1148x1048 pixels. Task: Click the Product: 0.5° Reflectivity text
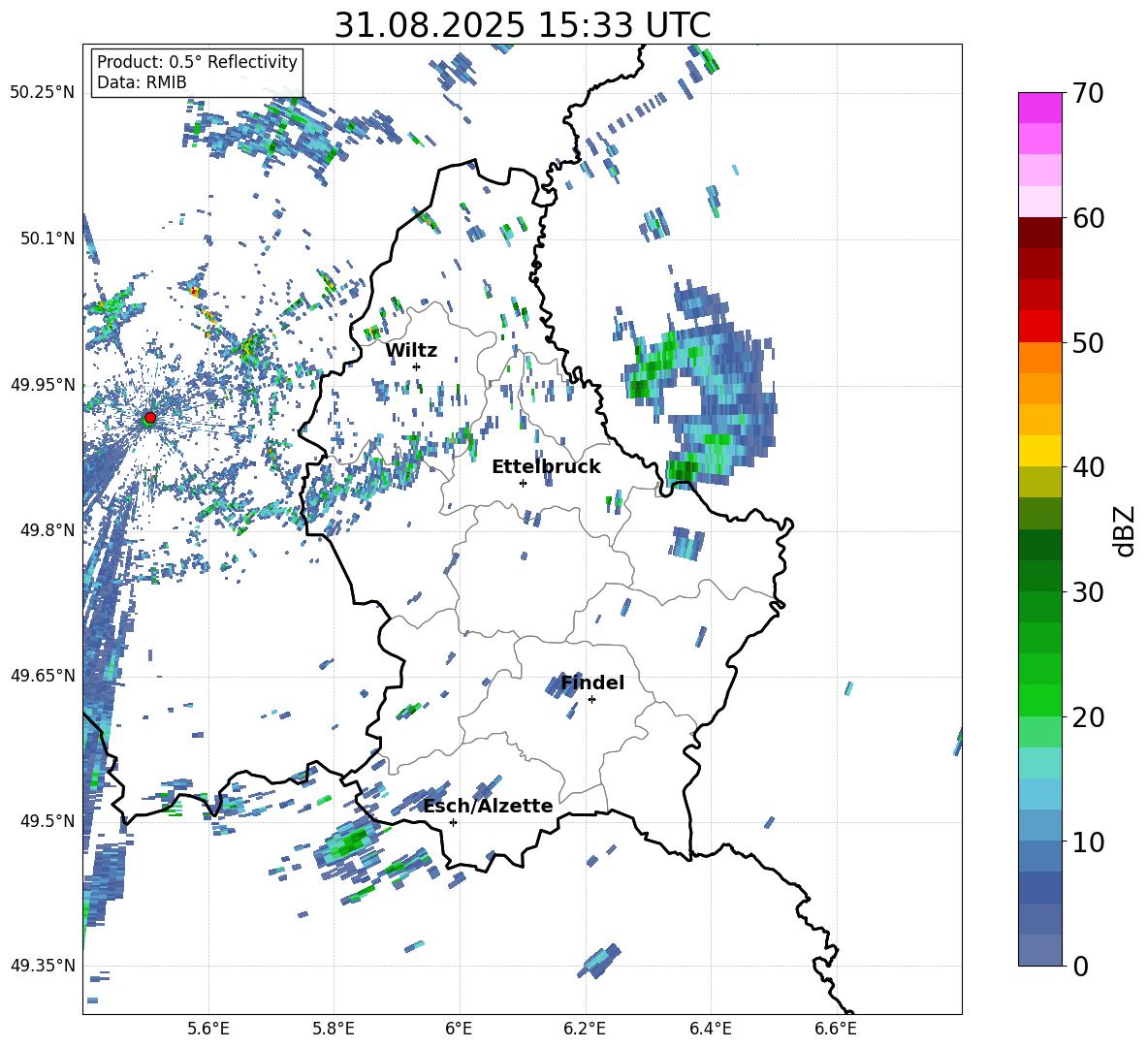click(x=197, y=61)
